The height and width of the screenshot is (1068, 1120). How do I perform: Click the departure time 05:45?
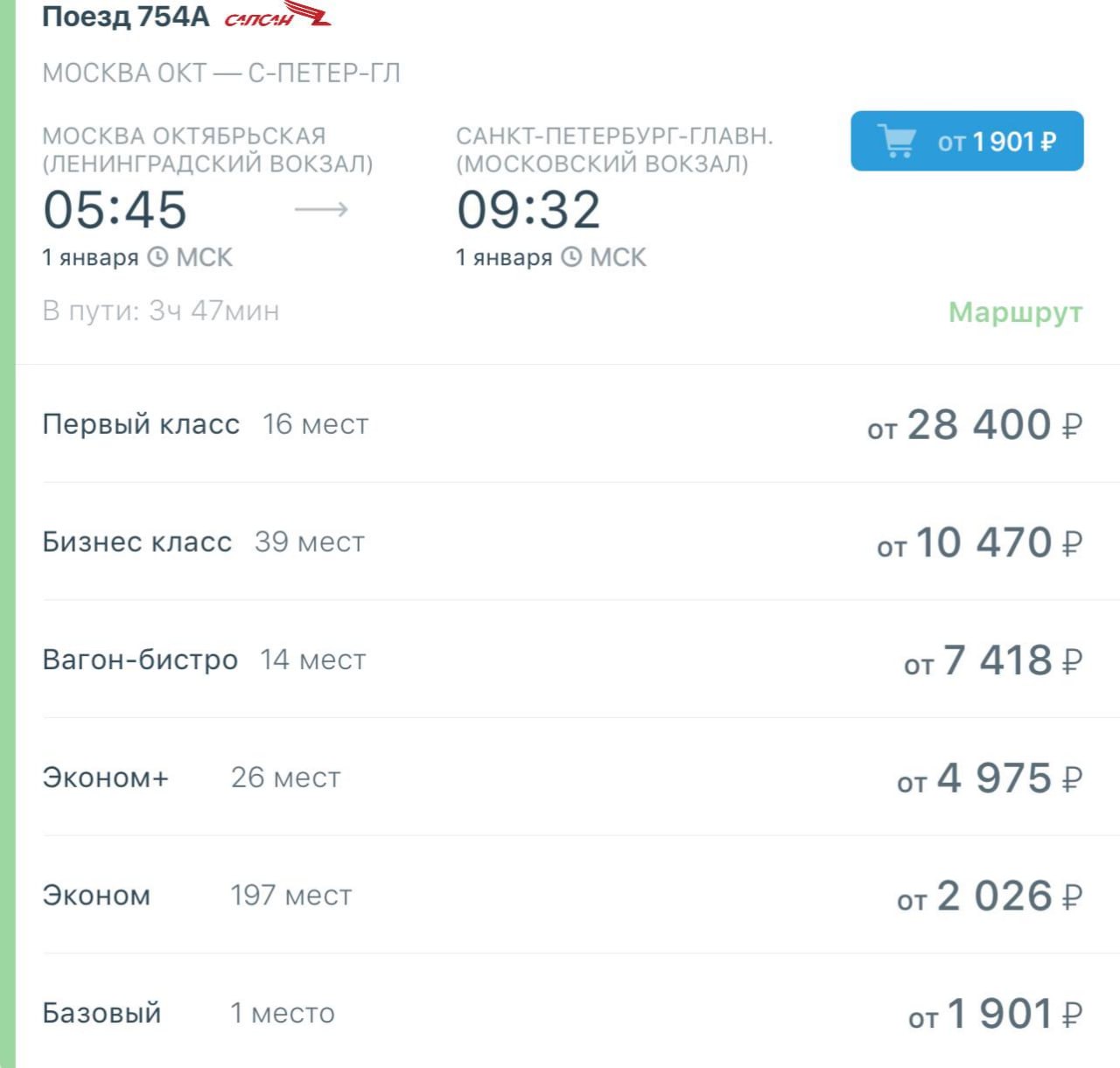116,209
